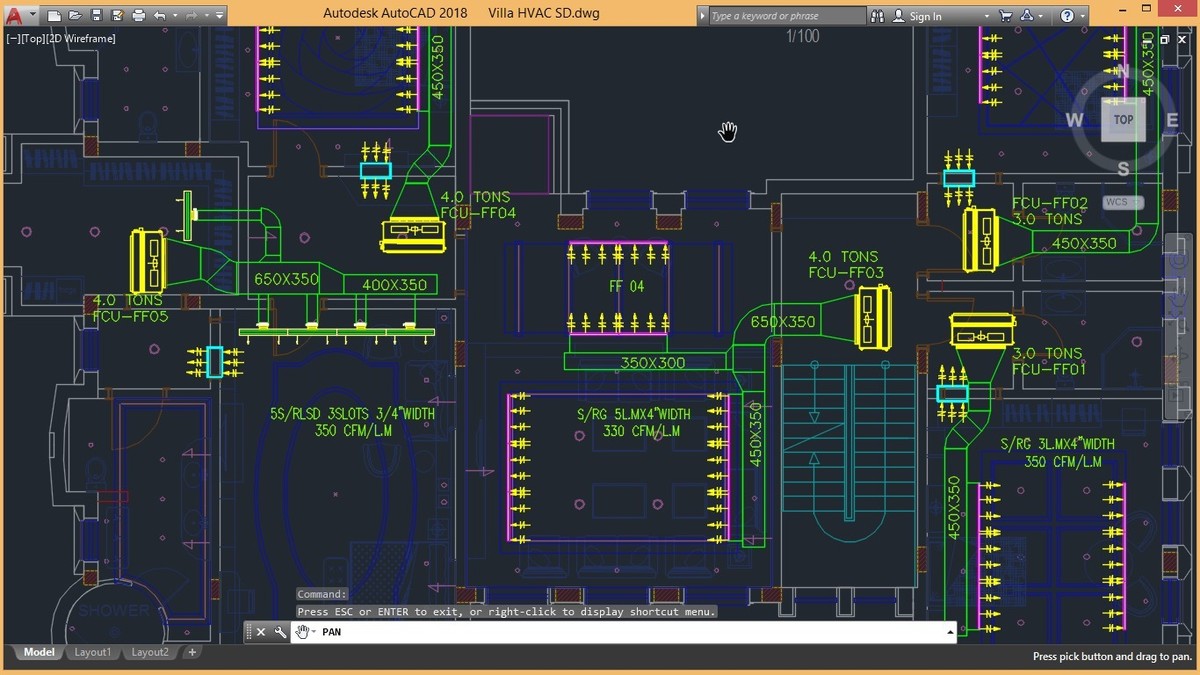1200x675 pixels.
Task: Click the Plot printer icon
Action: tap(139, 16)
